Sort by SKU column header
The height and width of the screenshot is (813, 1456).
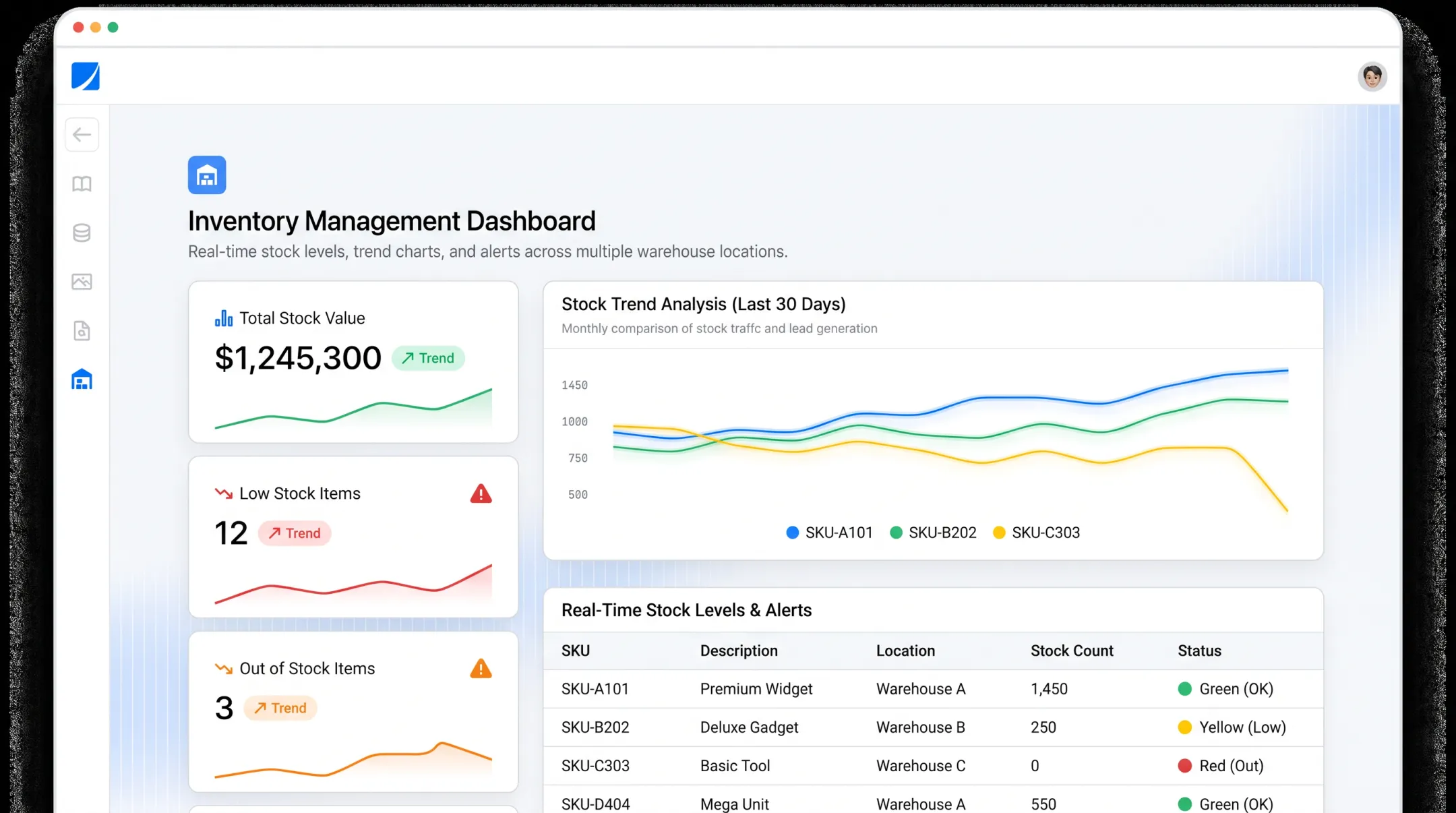click(x=576, y=651)
